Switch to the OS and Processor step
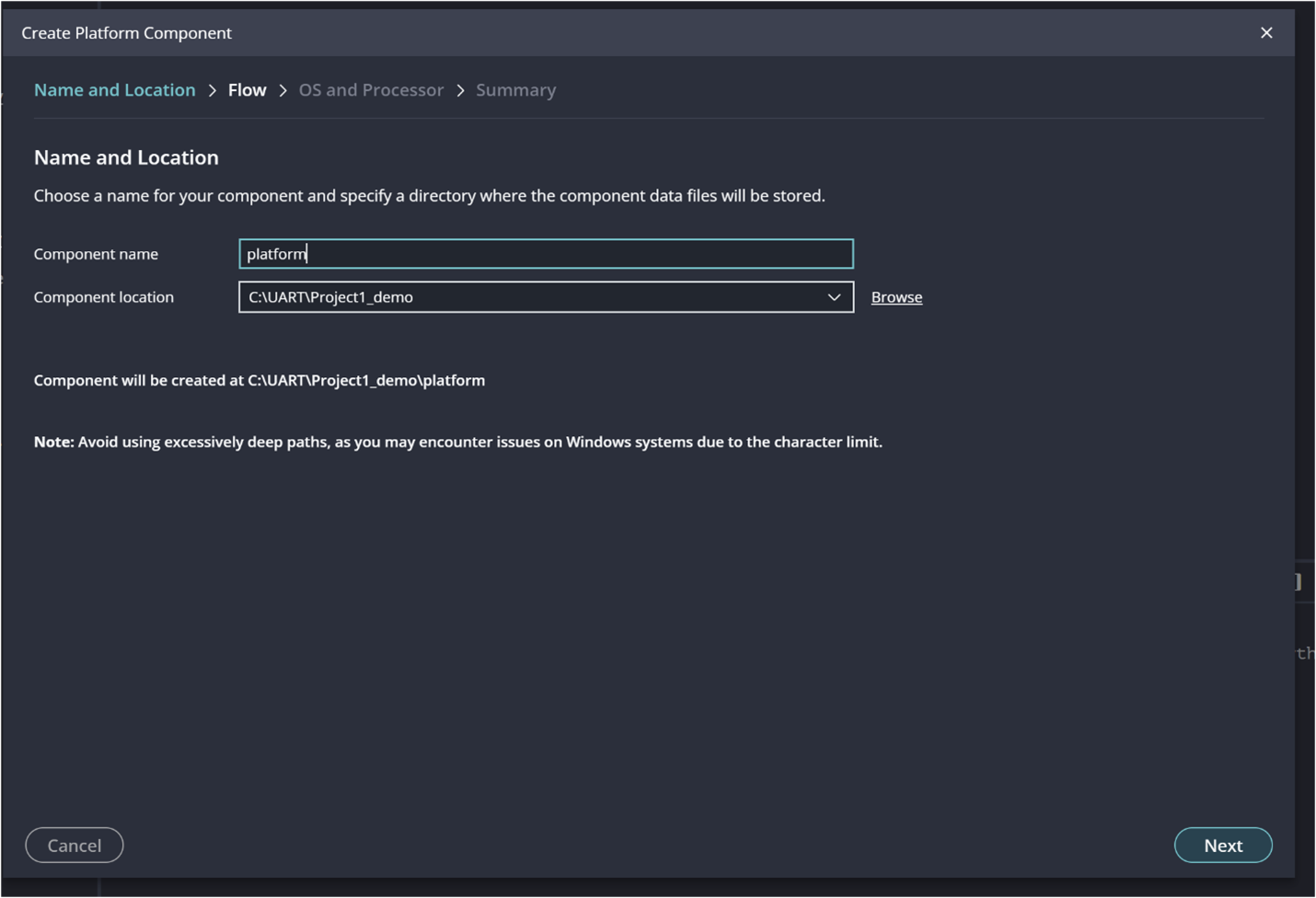The image size is (1316, 898). pyautogui.click(x=370, y=89)
